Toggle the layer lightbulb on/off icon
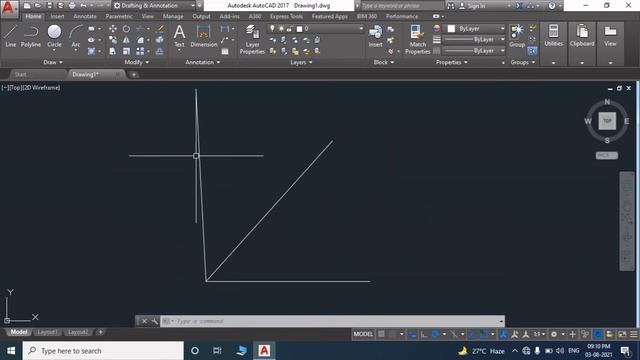 272,29
